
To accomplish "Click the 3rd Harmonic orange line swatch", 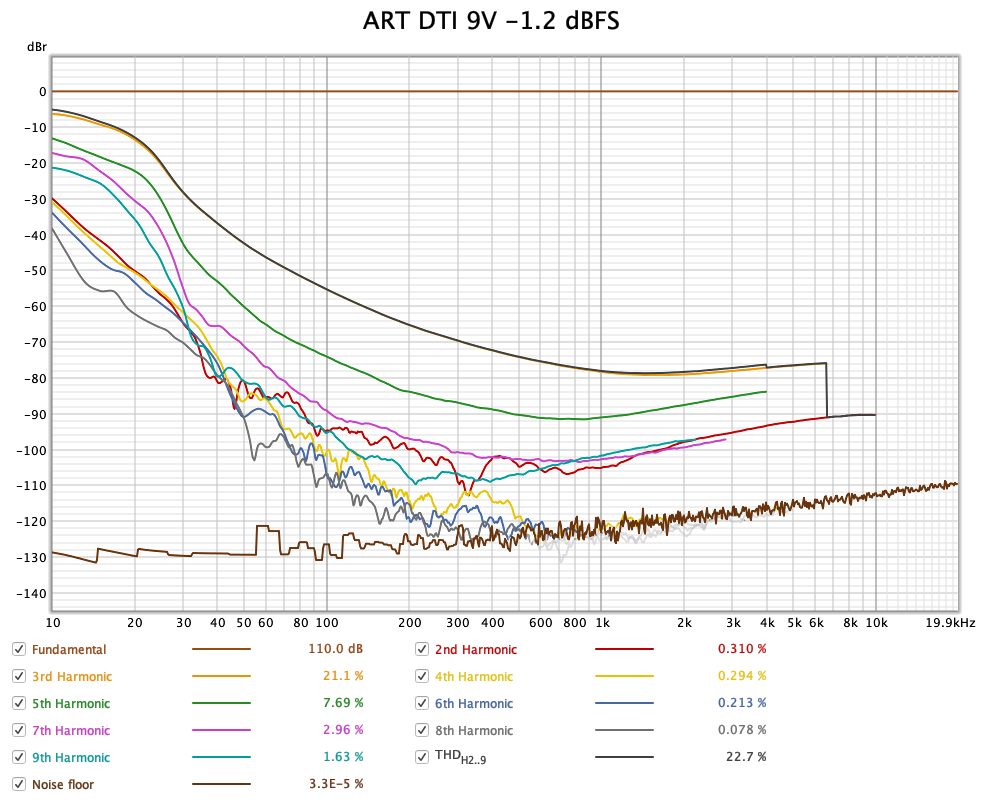I will (222, 676).
